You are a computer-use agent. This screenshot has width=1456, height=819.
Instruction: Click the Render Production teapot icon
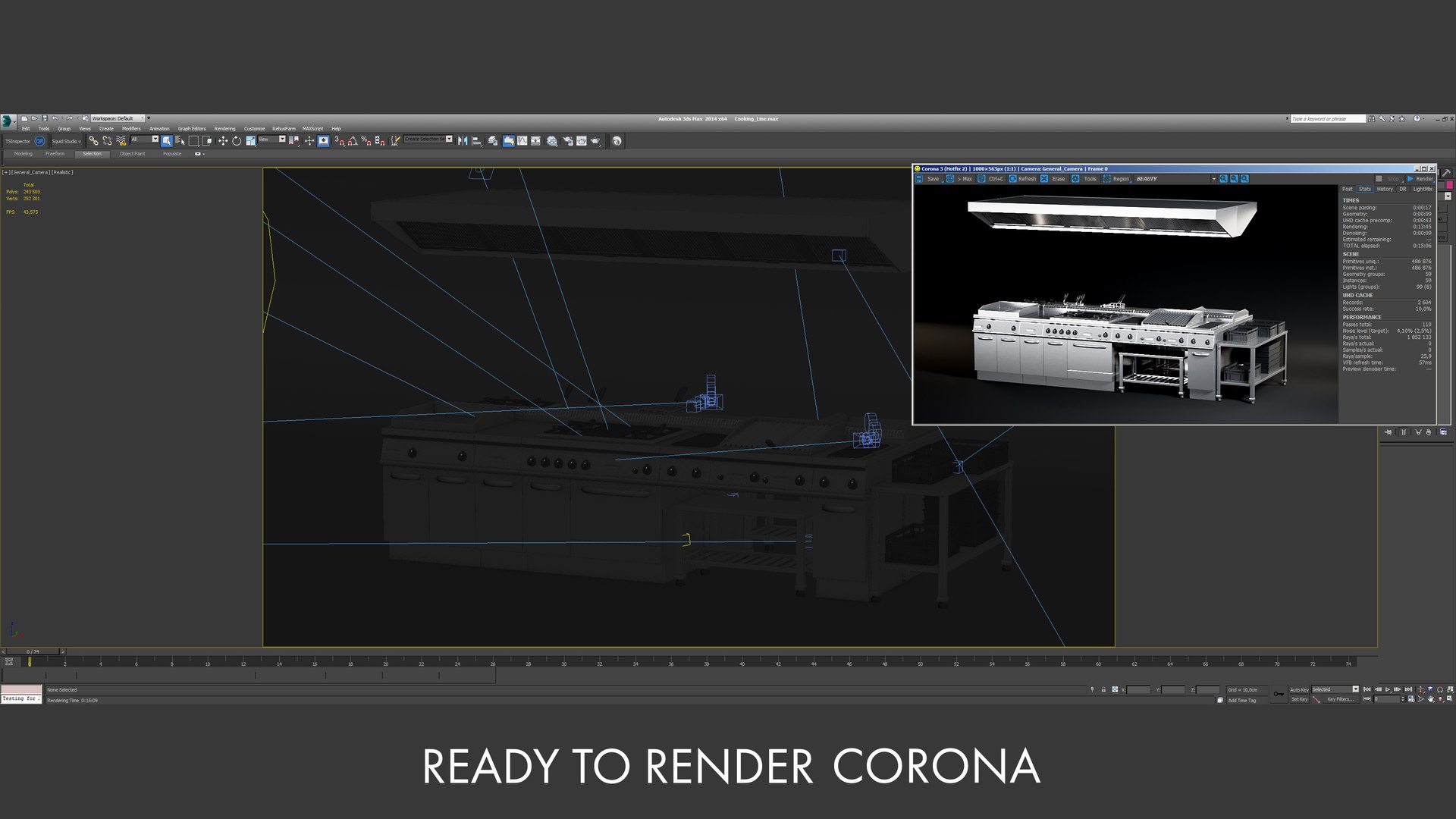pyautogui.click(x=596, y=141)
